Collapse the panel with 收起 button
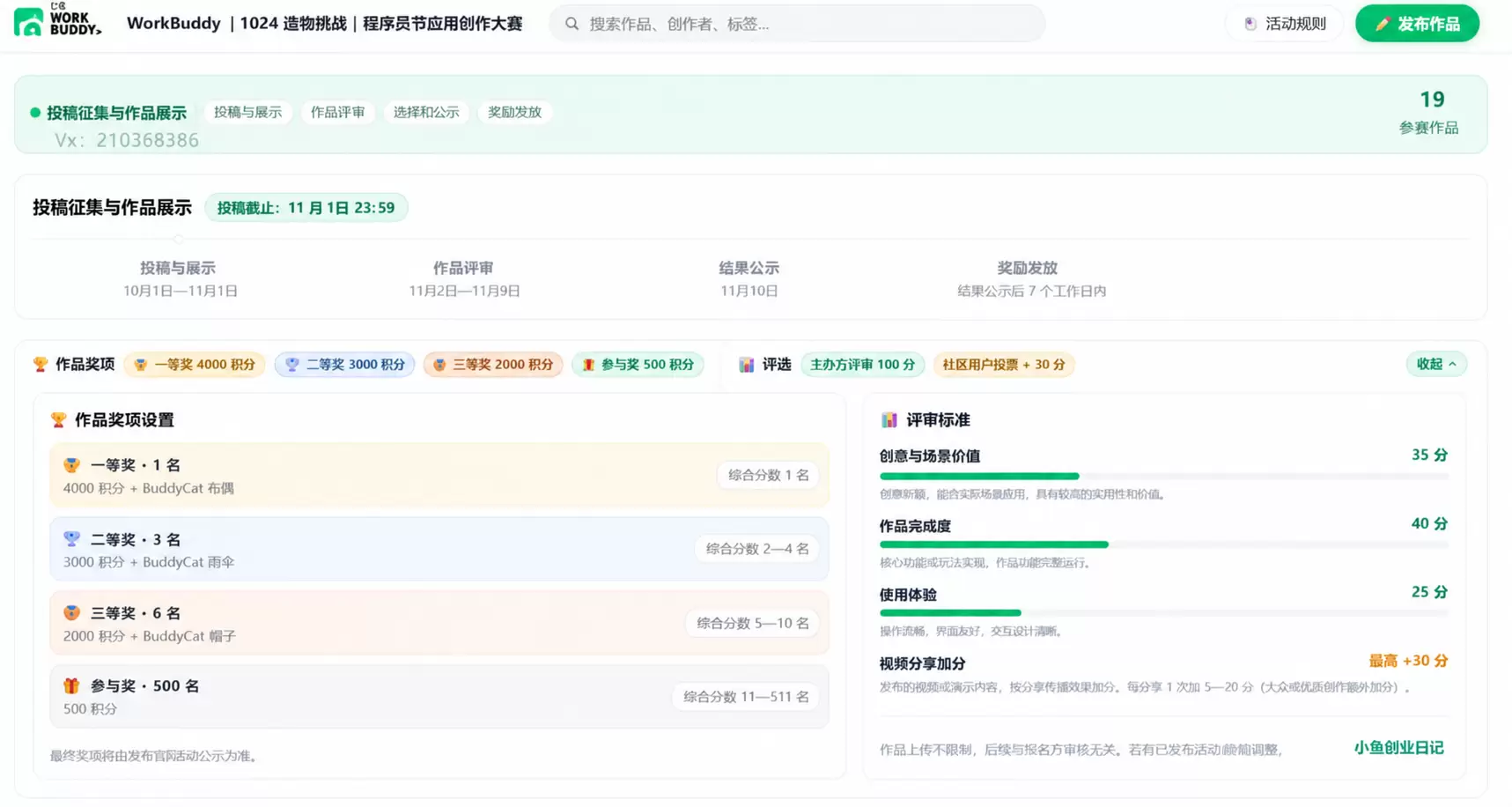The height and width of the screenshot is (807, 1512). (x=1436, y=364)
